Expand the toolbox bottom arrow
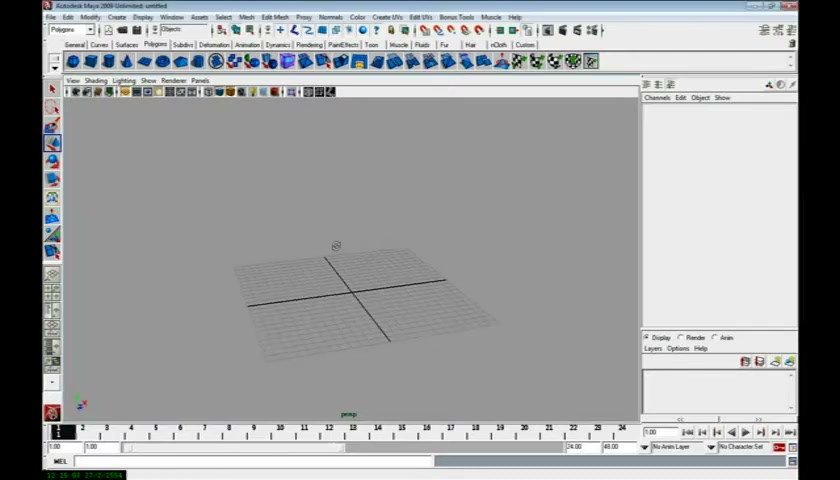 [x=52, y=382]
